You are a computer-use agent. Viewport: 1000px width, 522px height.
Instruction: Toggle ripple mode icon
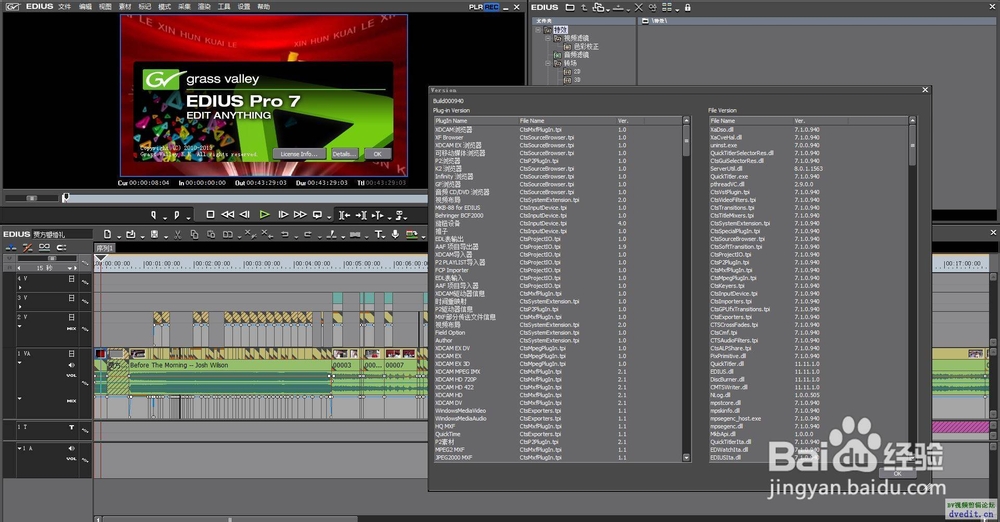click(27, 248)
